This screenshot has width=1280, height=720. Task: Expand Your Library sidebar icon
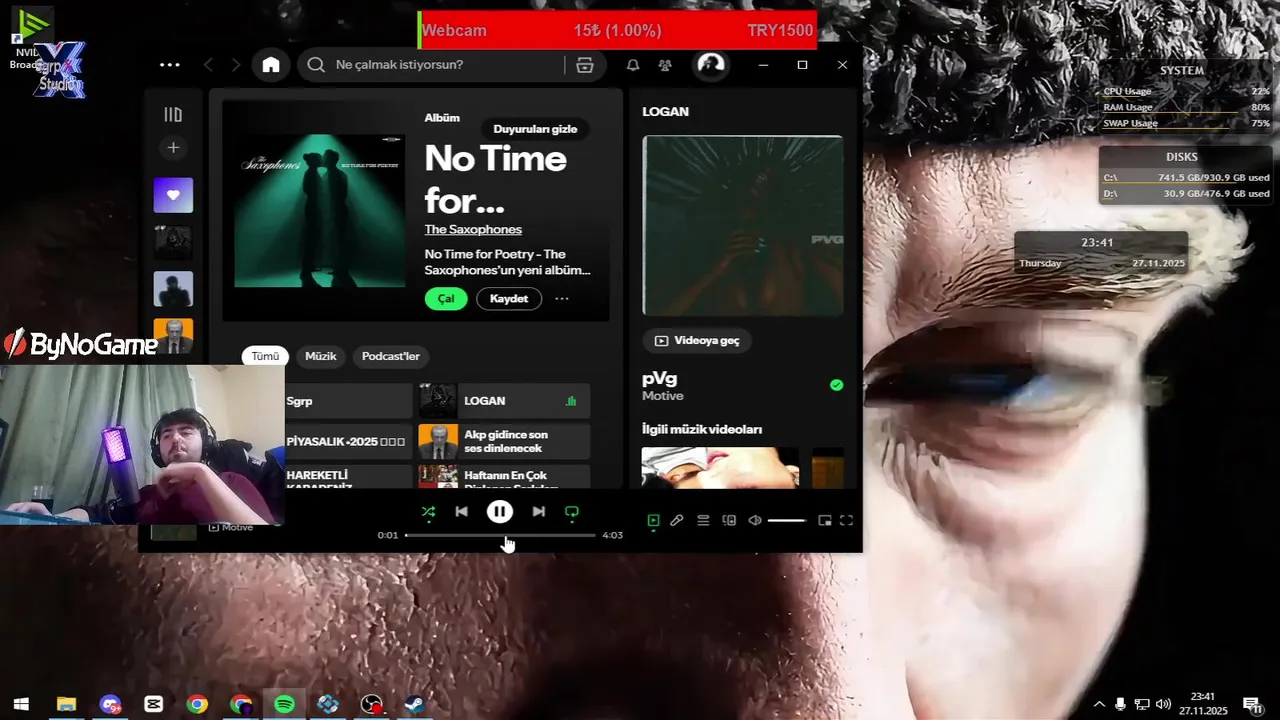tap(173, 115)
